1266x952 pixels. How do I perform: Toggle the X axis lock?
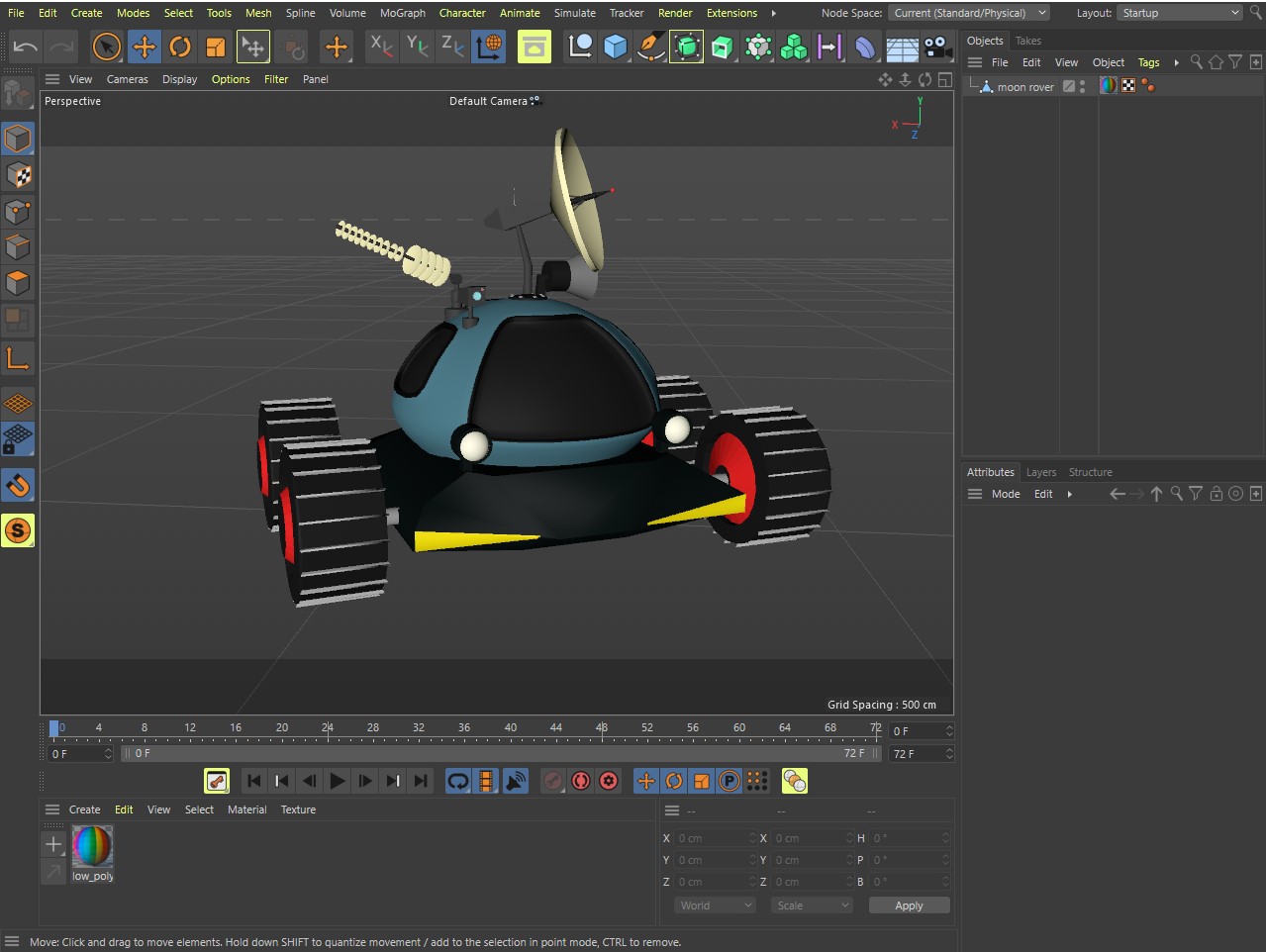[x=381, y=47]
